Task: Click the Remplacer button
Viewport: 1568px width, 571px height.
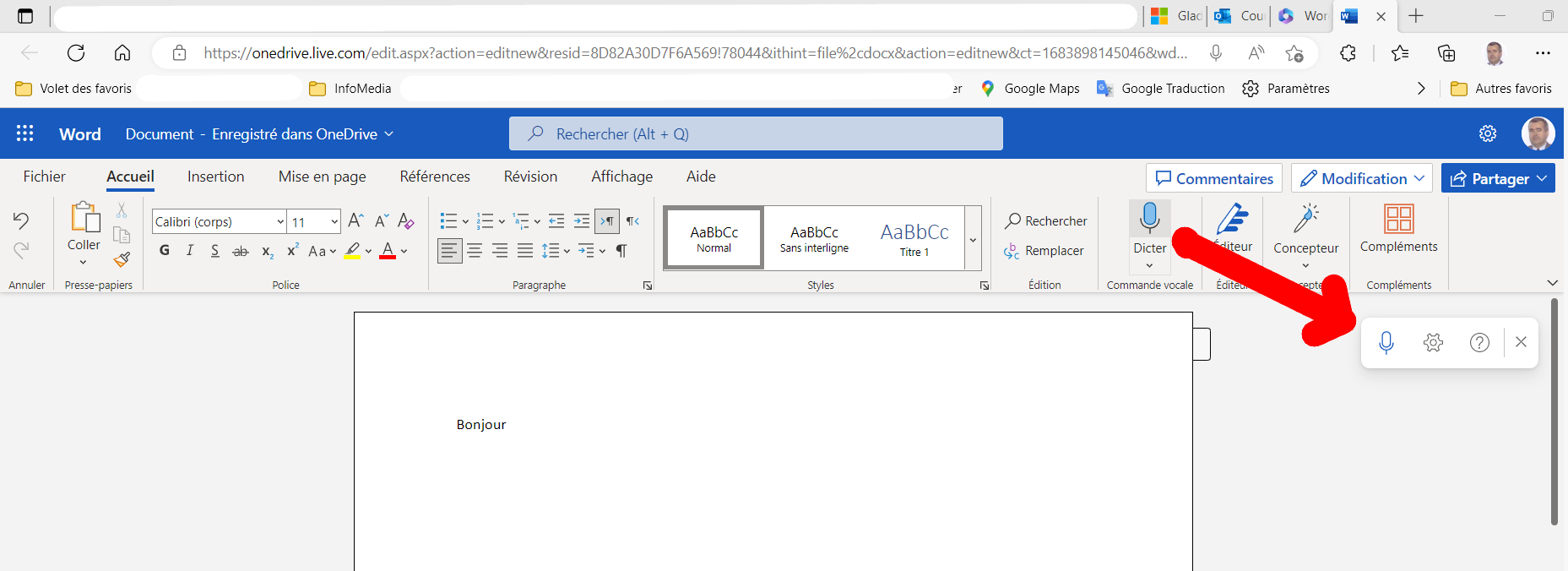Action: coord(1044,251)
